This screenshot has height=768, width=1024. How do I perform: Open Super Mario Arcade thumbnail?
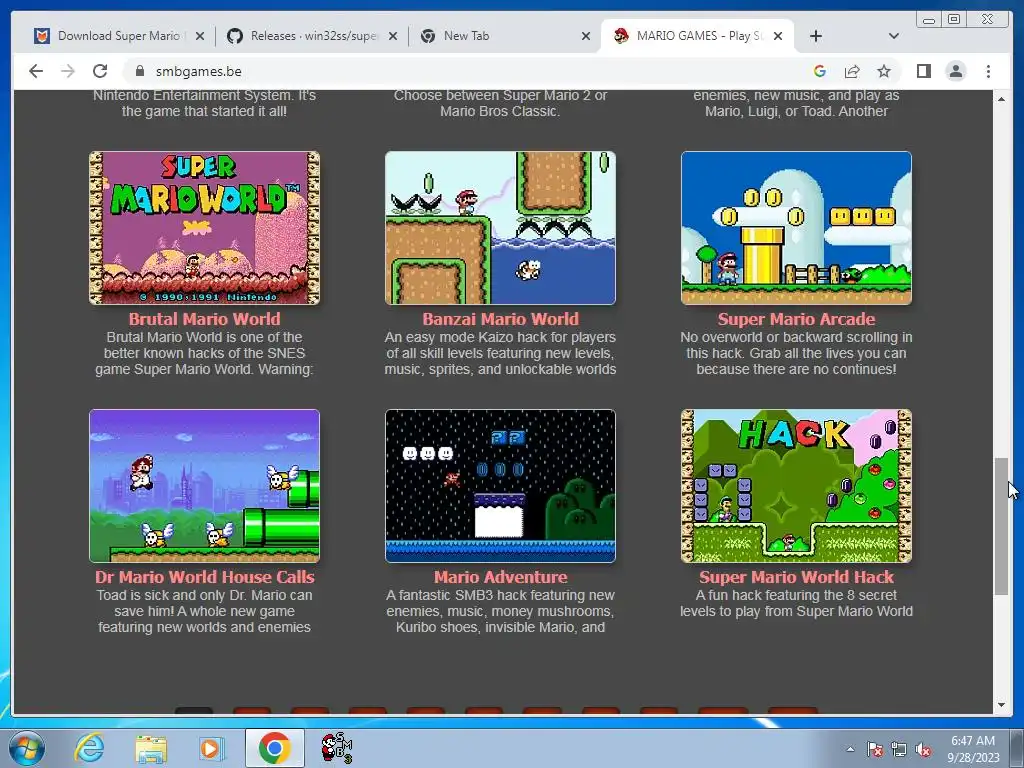[x=796, y=228]
